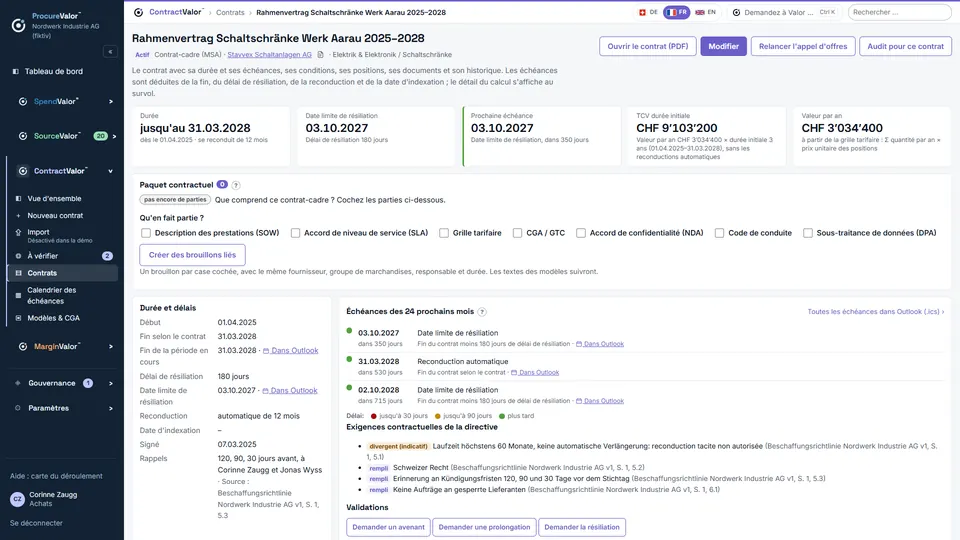Click Demander une prolongation

tap(484, 527)
